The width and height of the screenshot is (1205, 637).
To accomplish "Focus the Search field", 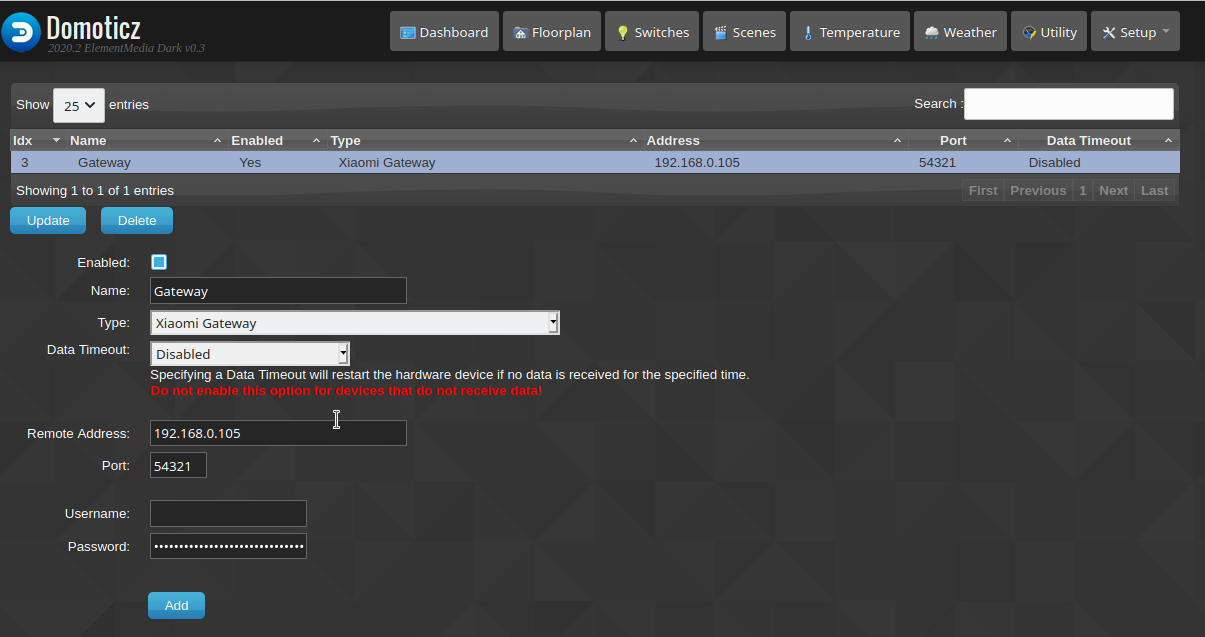I will (x=1068, y=104).
